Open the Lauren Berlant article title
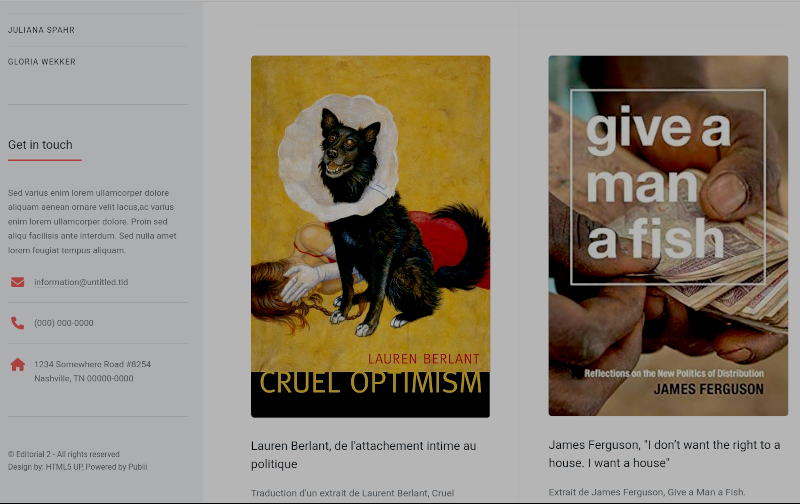The height and width of the screenshot is (504, 800). tap(364, 455)
